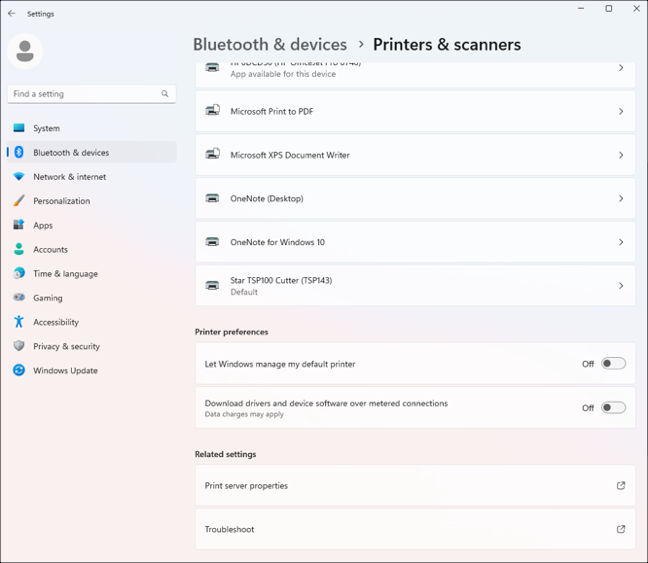The height and width of the screenshot is (563, 648).
Task: Click the Accounts person icon
Action: coord(19,249)
